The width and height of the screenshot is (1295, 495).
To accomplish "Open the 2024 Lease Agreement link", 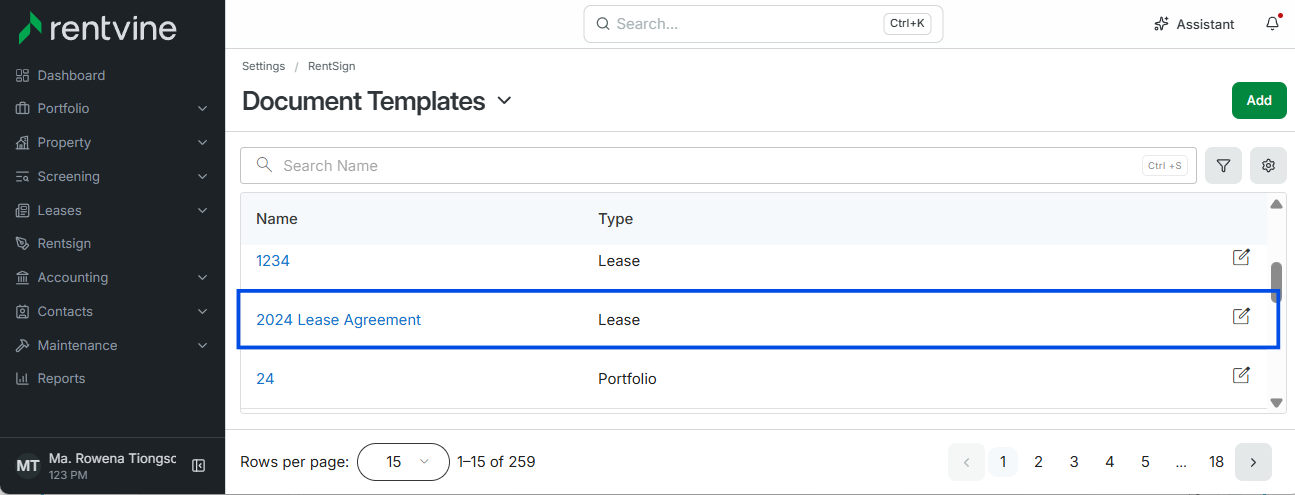I will click(x=338, y=320).
